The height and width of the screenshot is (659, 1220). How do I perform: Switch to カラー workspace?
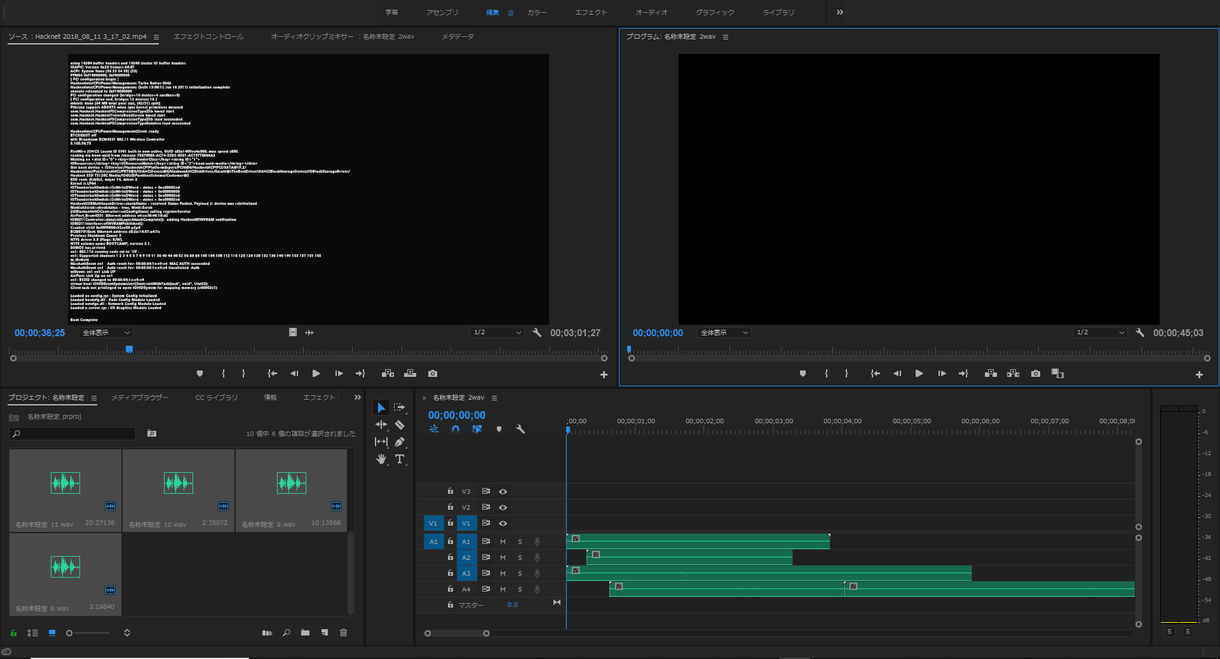(537, 12)
